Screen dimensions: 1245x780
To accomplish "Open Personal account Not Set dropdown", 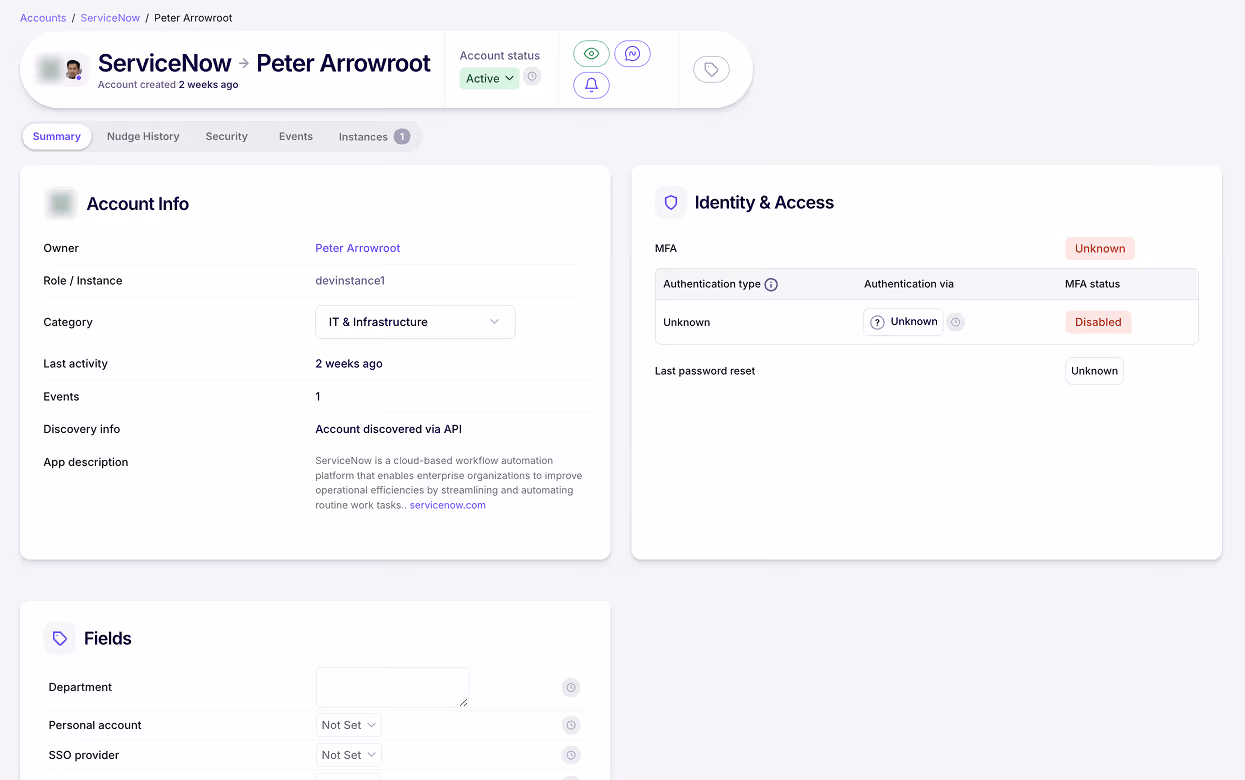I will point(348,725).
